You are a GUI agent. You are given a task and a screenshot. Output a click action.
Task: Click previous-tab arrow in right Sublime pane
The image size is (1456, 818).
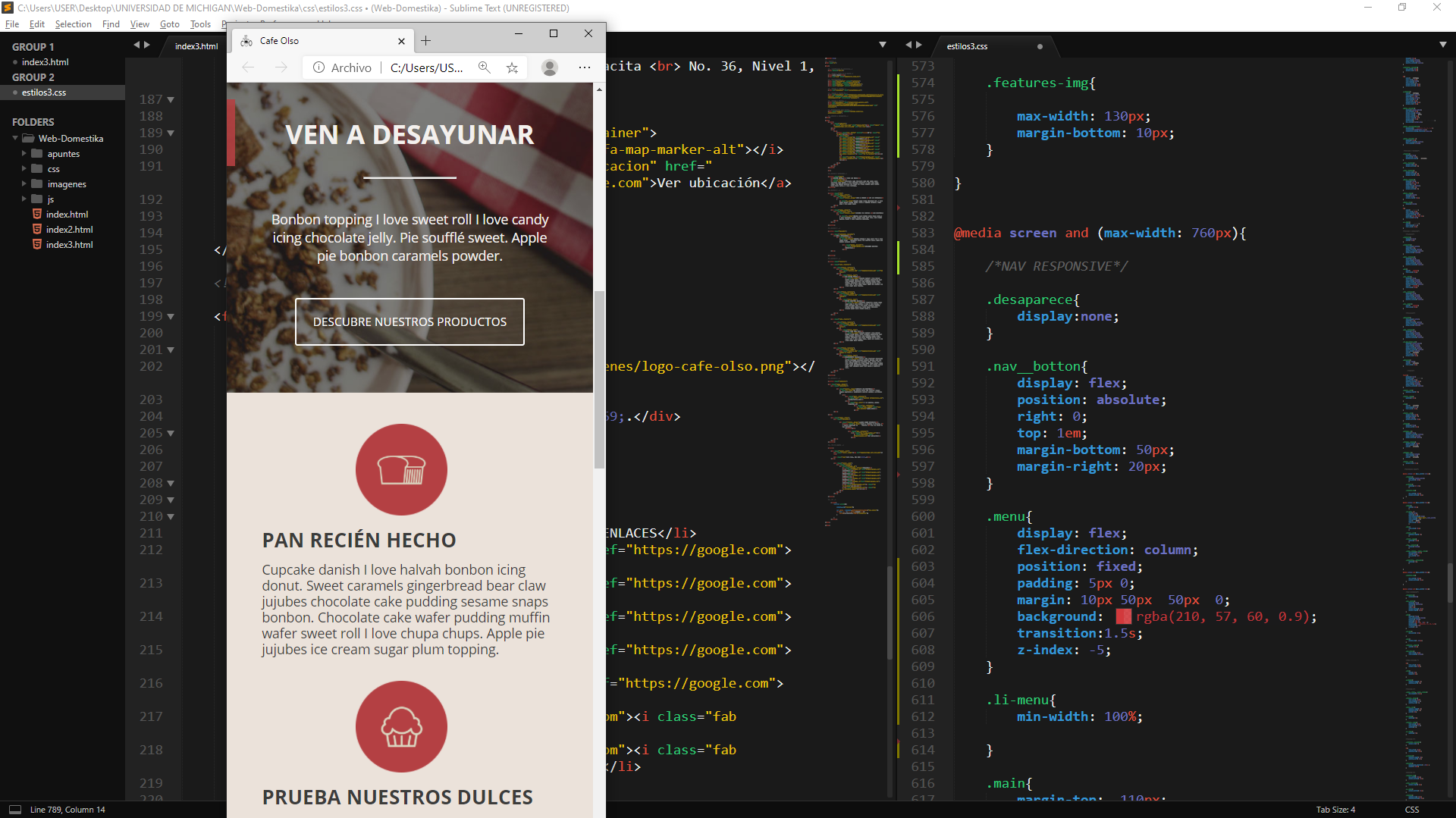[x=909, y=45]
